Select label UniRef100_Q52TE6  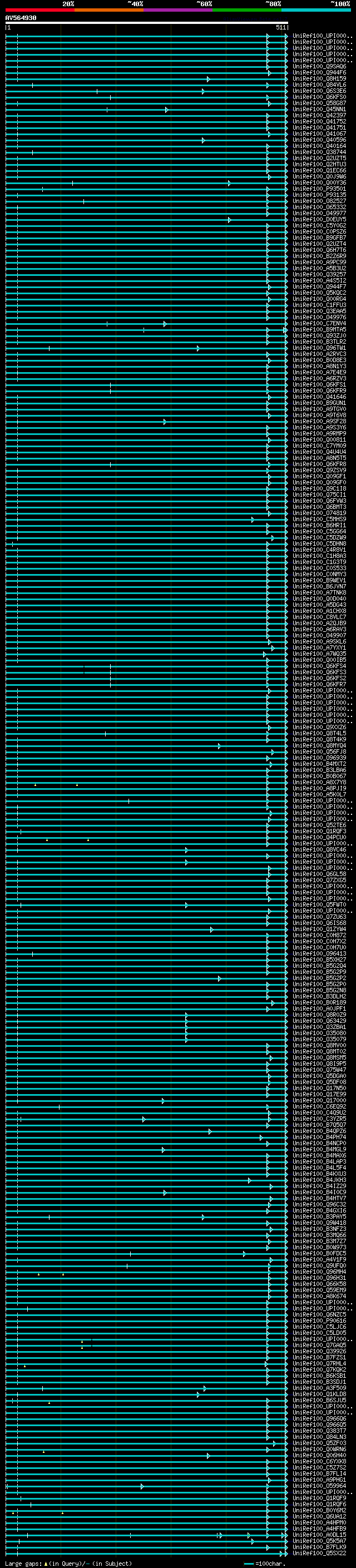point(319,825)
